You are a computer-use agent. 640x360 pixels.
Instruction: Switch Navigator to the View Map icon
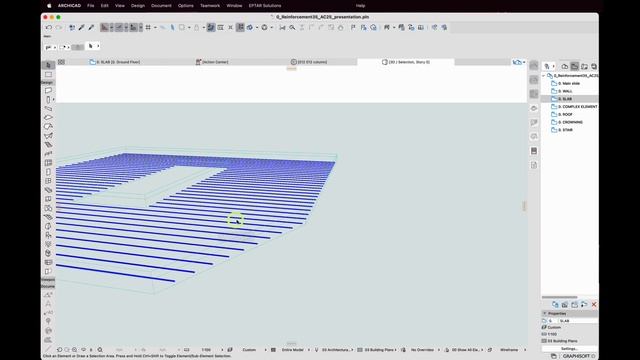pyautogui.click(x=575, y=66)
